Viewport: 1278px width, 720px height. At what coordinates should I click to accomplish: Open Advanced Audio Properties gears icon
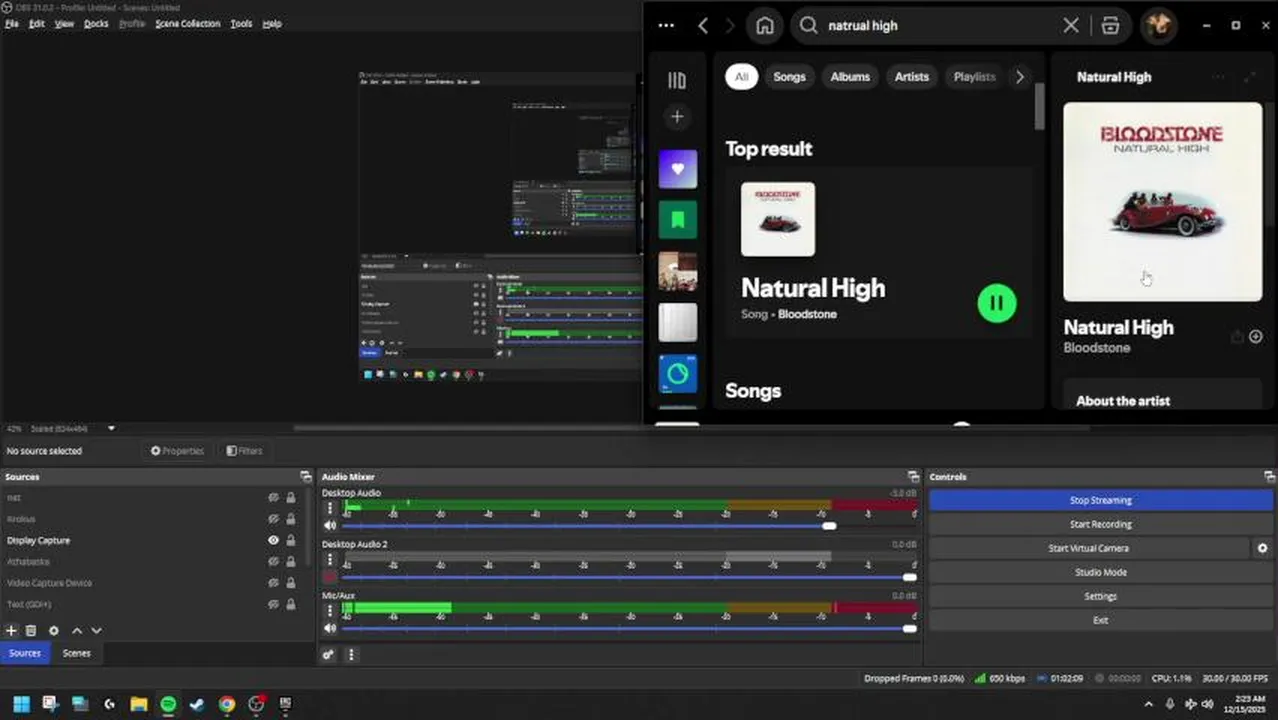point(328,655)
